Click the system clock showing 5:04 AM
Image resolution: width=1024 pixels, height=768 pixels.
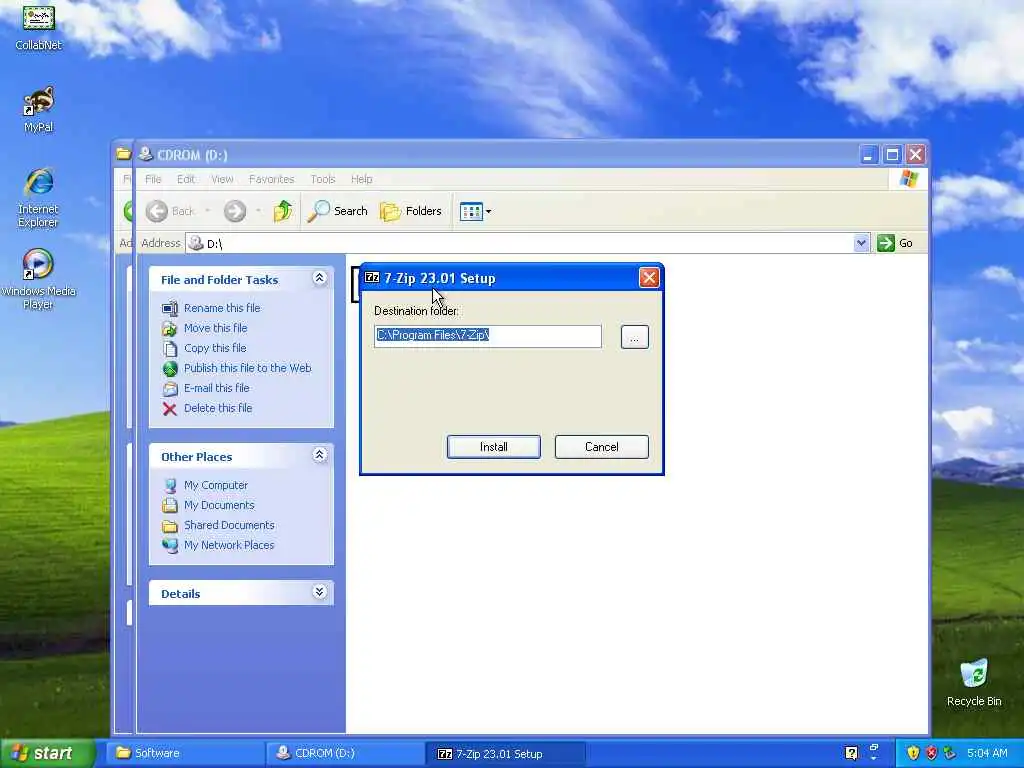tap(987, 754)
